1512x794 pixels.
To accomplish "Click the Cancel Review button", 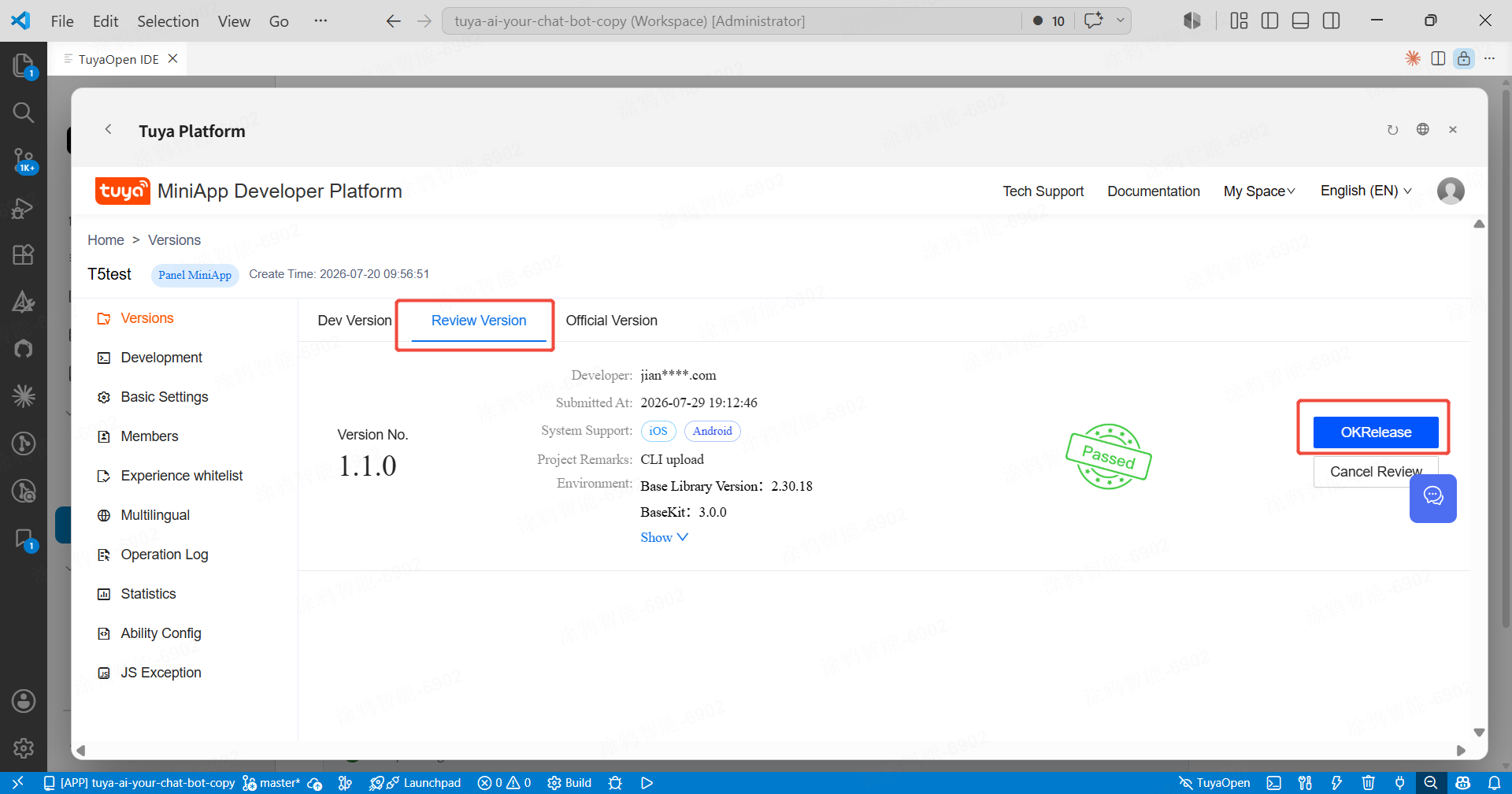I will point(1376,472).
